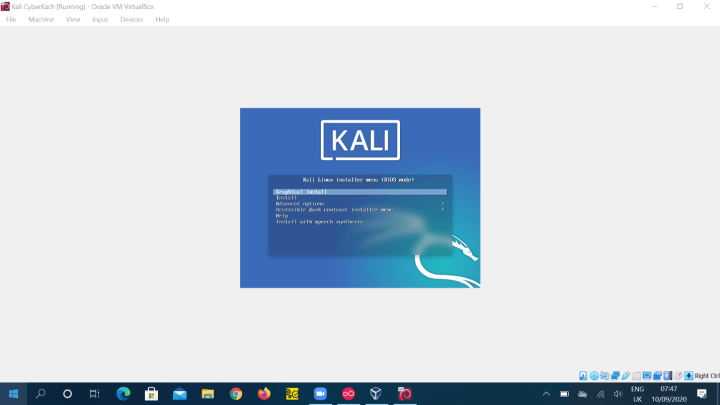720x405 pixels.
Task: Minimize the VirtualBox window
Action: [654, 6]
